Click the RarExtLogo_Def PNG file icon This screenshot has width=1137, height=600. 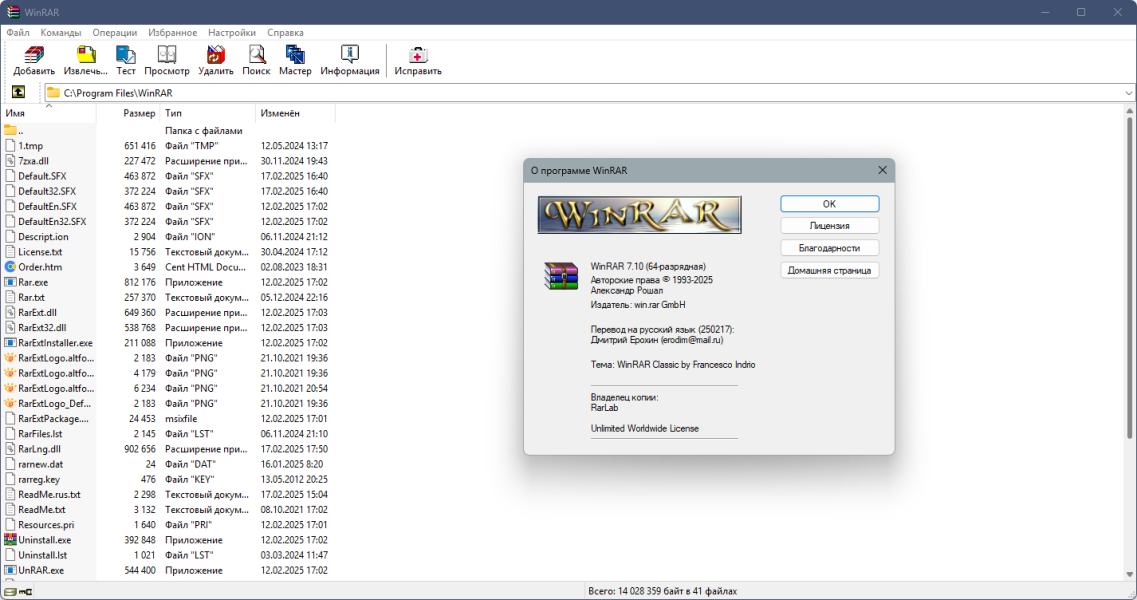tap(10, 403)
